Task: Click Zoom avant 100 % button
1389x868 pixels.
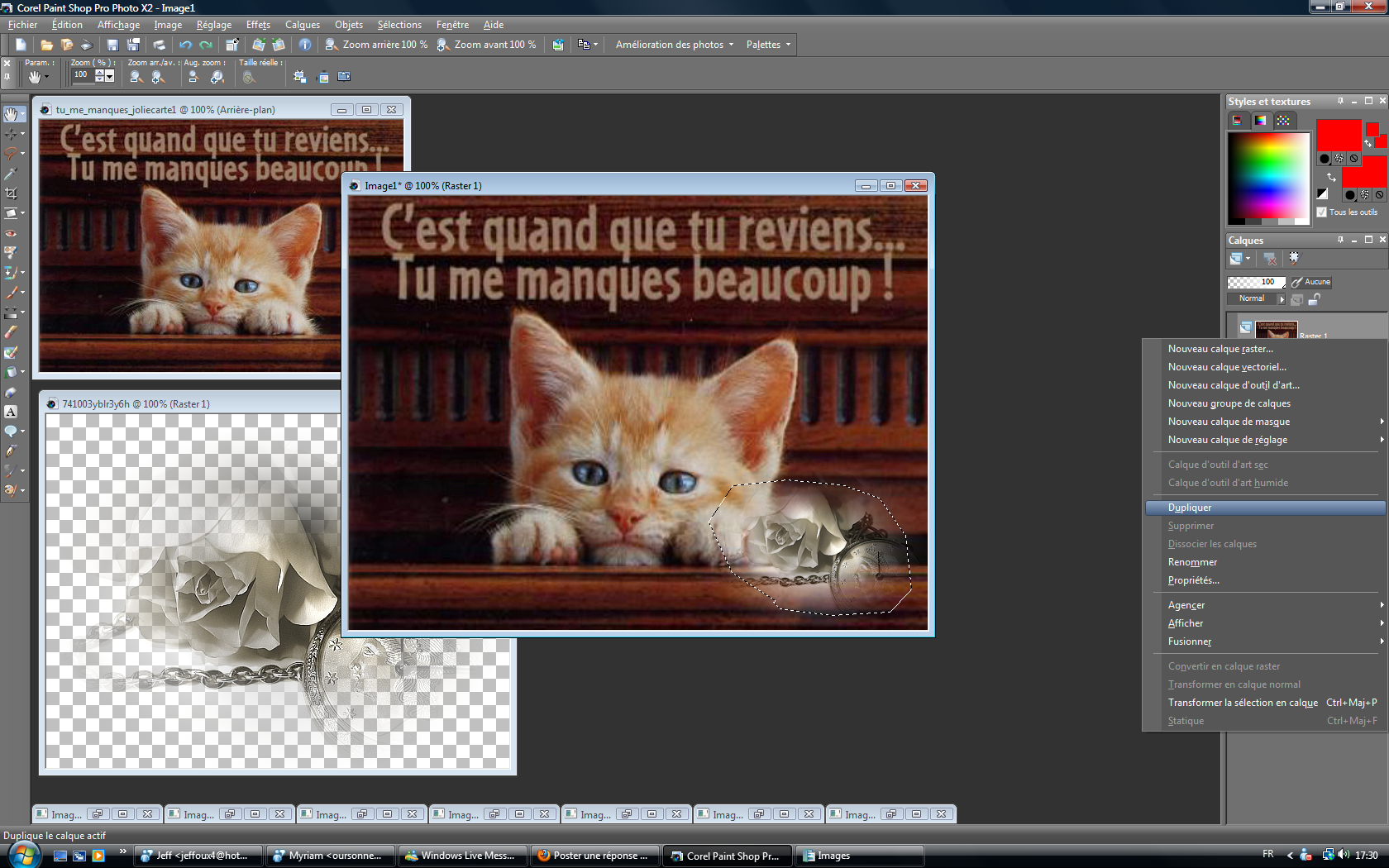Action: (x=486, y=45)
